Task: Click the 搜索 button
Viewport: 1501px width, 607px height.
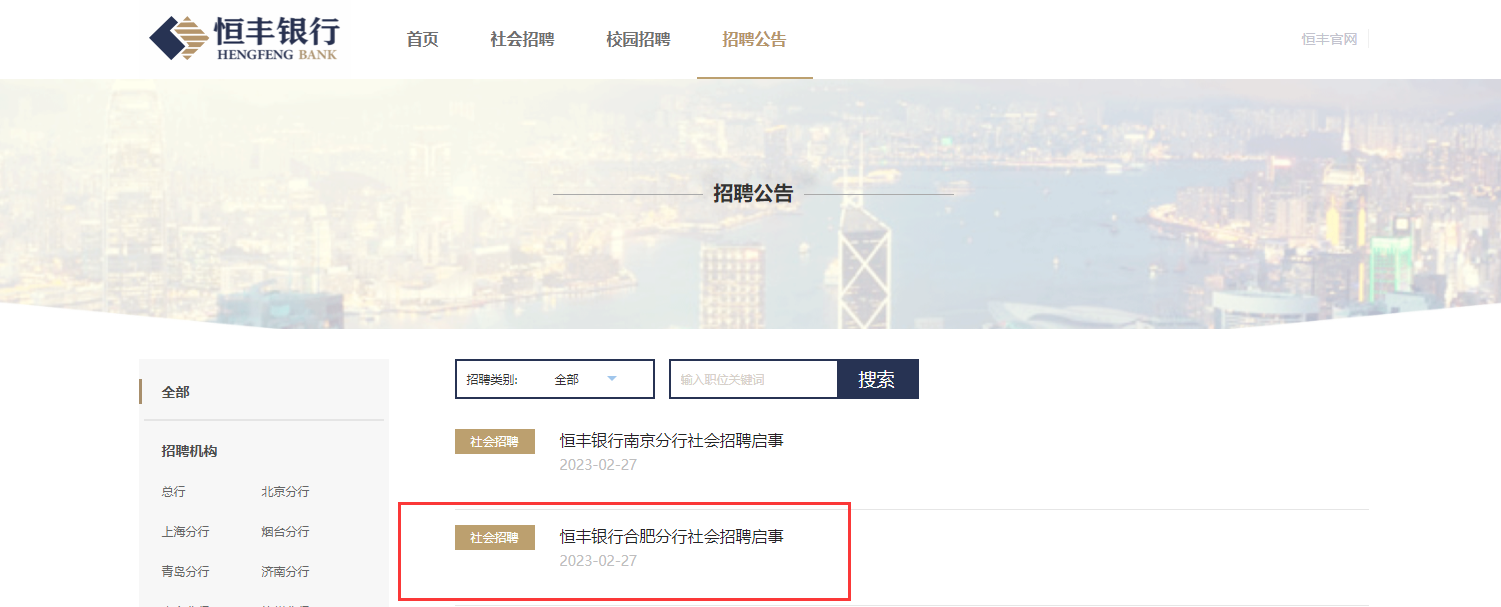Action: (877, 379)
